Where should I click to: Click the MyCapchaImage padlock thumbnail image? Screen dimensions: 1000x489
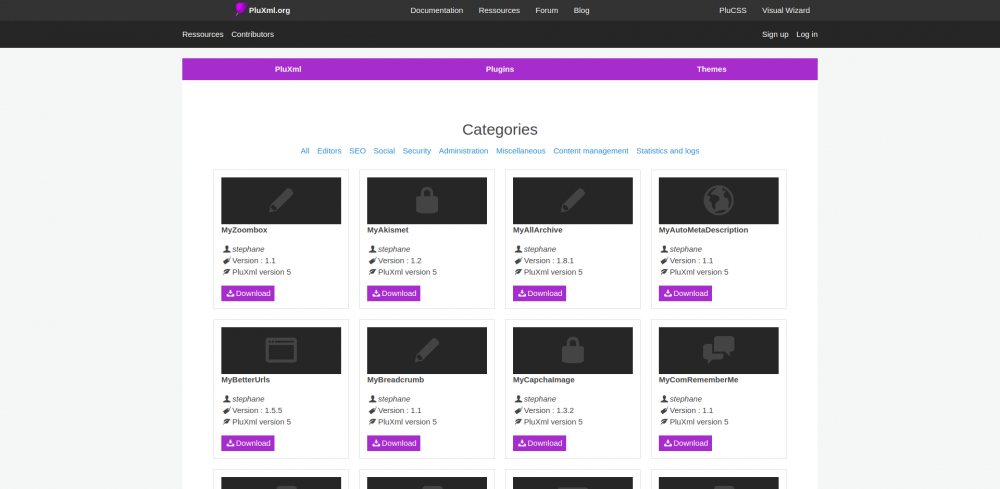coord(573,351)
